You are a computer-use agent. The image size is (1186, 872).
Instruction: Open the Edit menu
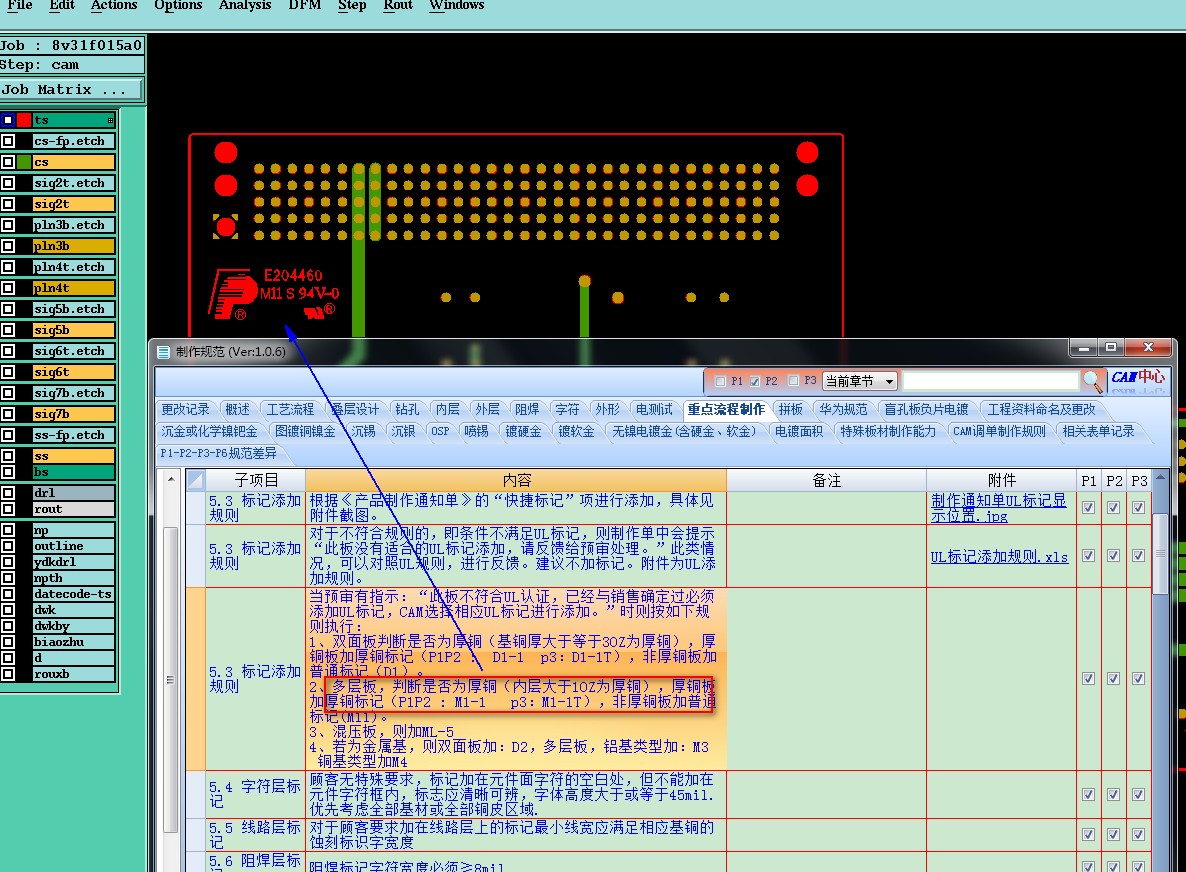coord(62,5)
